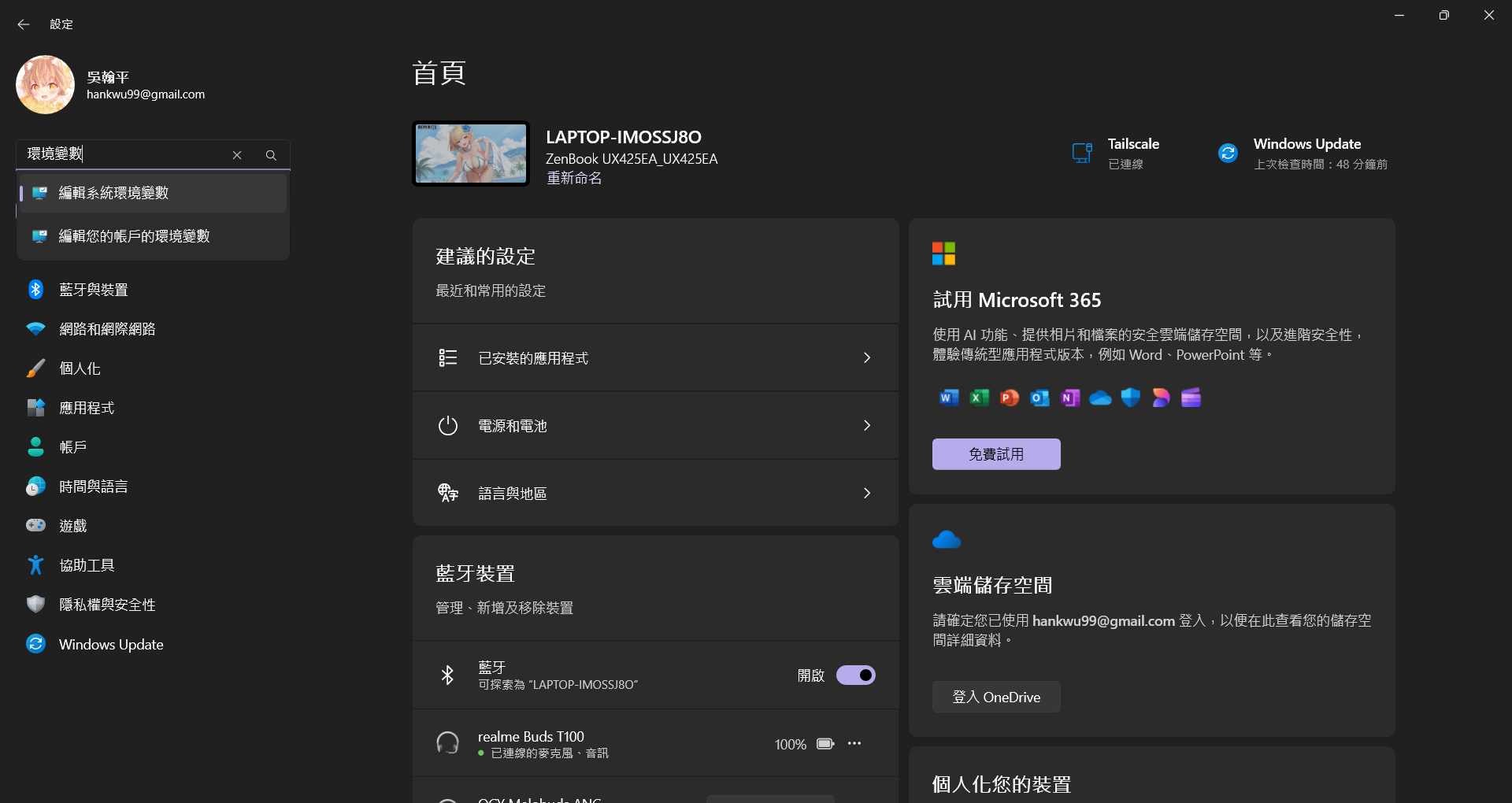Expand 語言與地區 chevron

[867, 494]
